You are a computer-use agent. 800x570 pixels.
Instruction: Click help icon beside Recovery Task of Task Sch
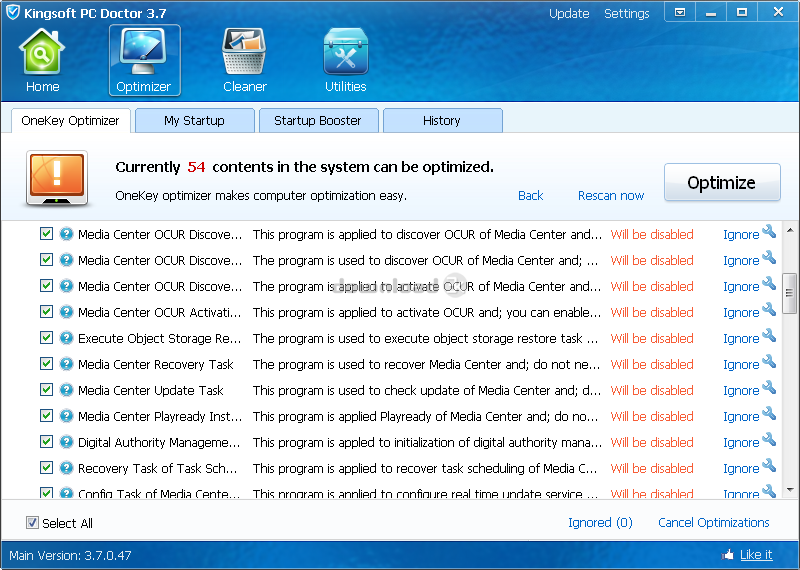tap(66, 468)
